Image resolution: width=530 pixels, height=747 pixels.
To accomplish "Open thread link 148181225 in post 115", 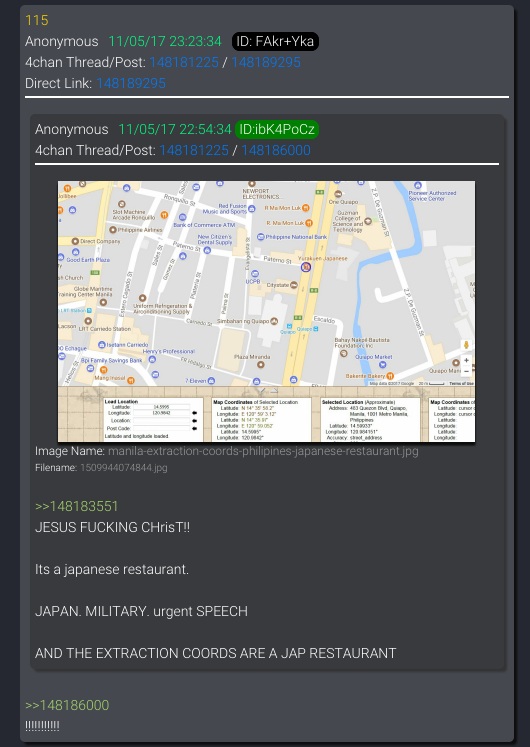I will coord(184,62).
